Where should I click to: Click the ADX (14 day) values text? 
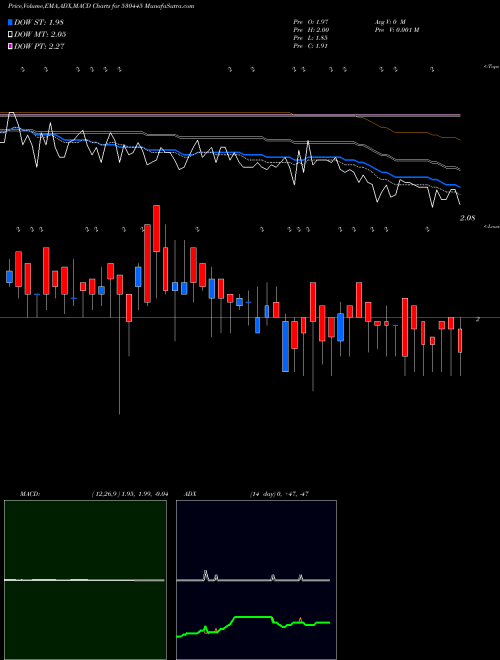tap(279, 494)
